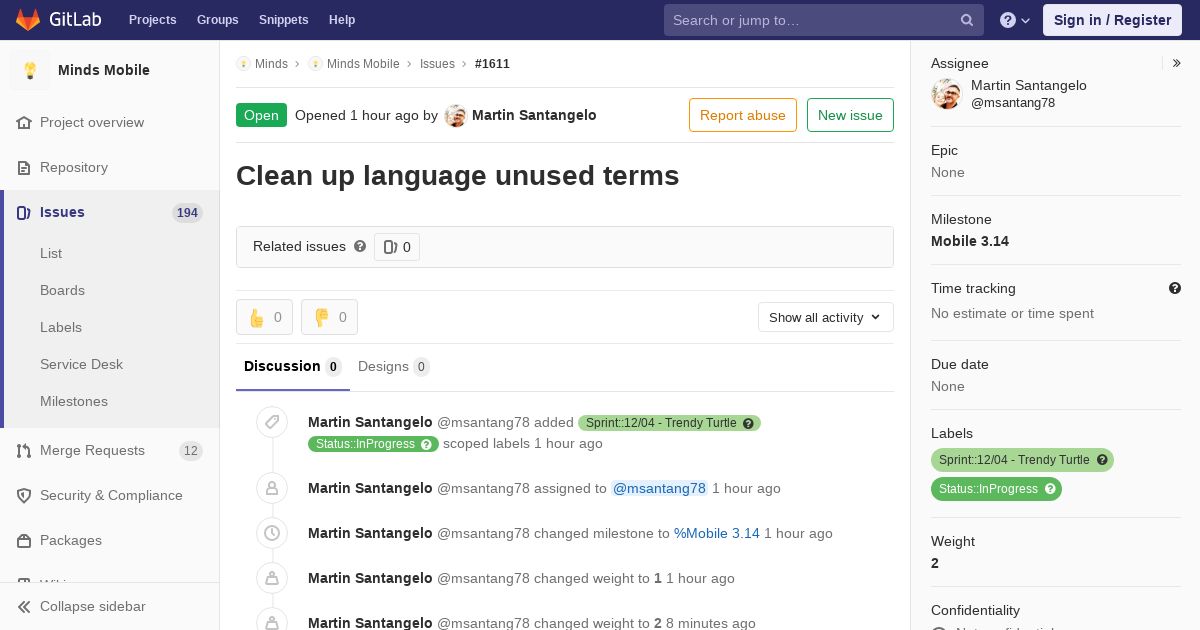
Task: Click Sprint::12/04 - Trendy Turtle sidebar label
Action: [1014, 460]
